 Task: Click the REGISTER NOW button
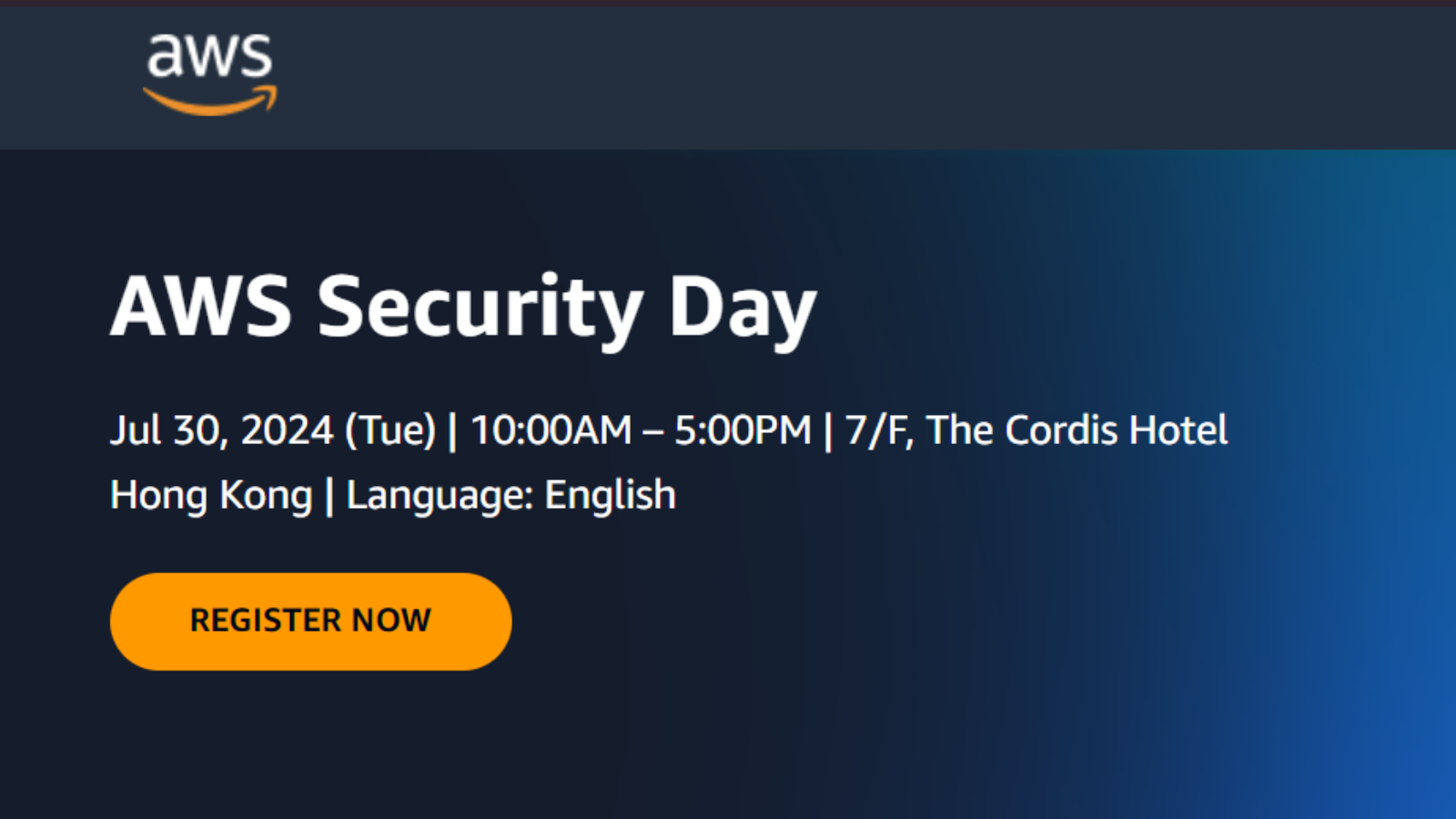310,622
